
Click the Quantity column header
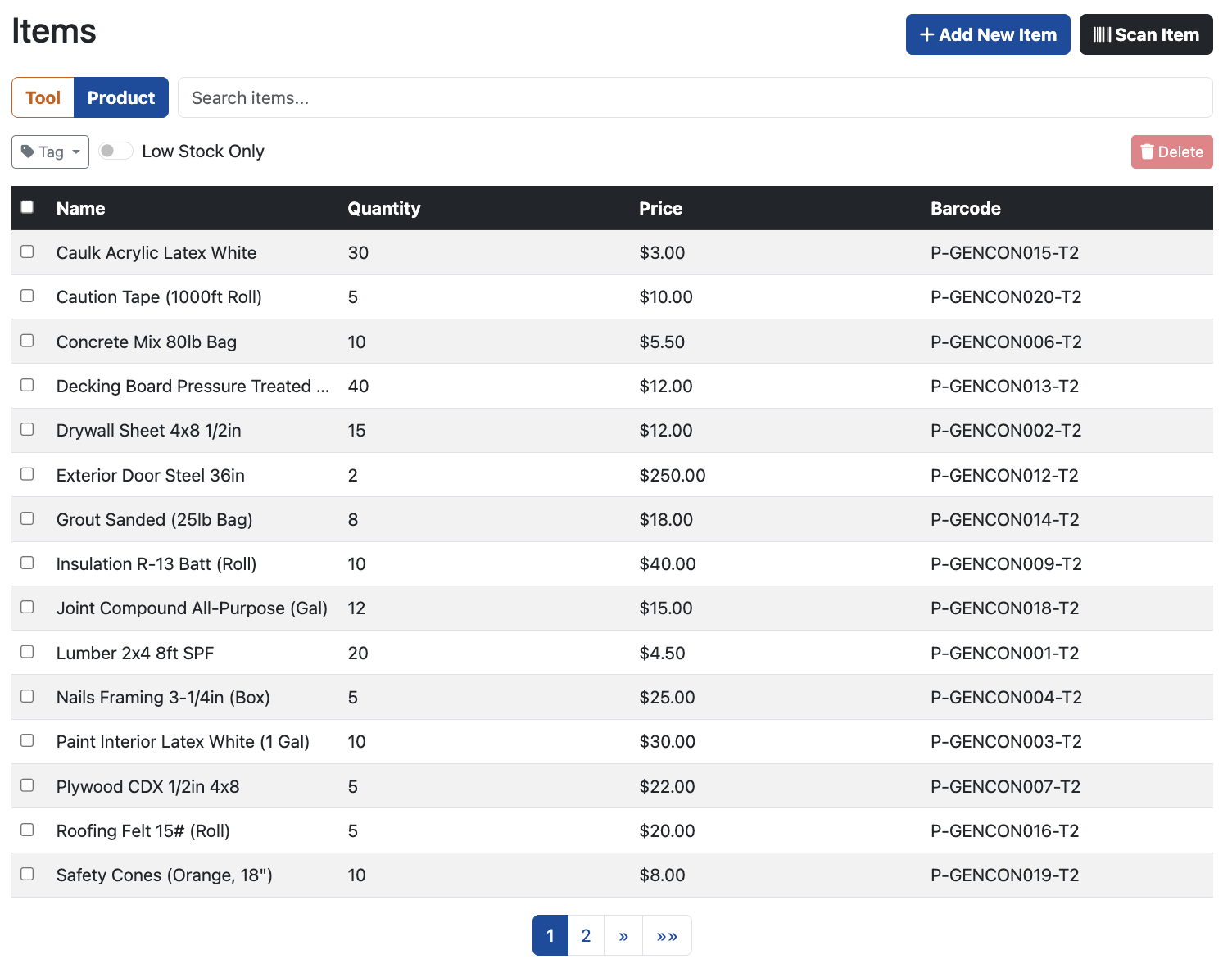[x=384, y=208]
